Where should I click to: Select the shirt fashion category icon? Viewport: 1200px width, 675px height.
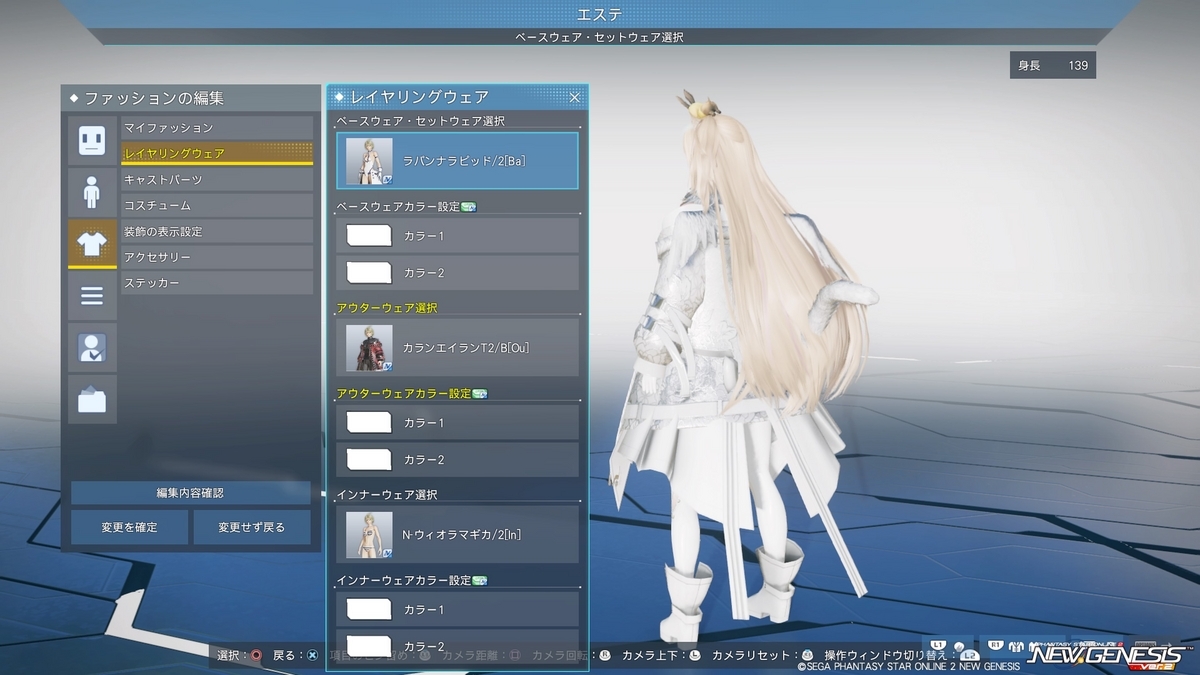tap(92, 244)
